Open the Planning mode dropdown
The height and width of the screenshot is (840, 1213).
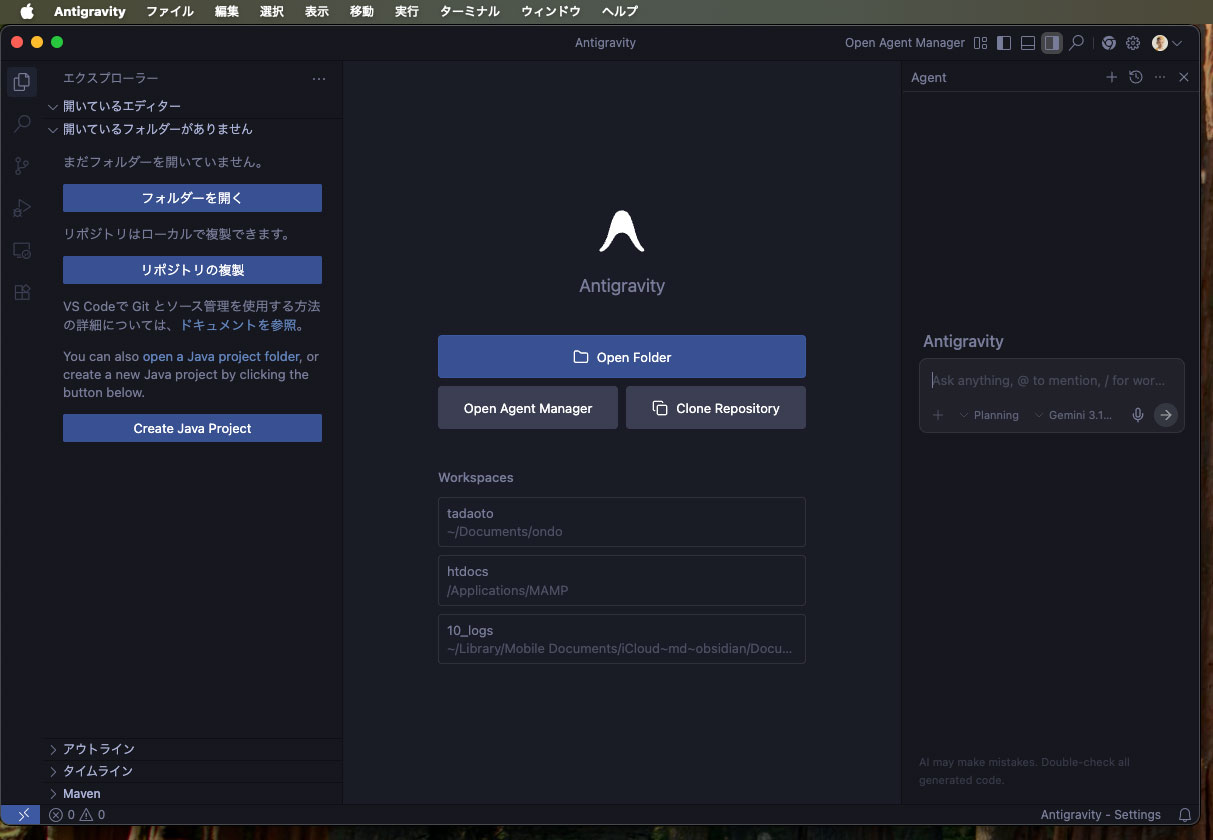click(989, 415)
